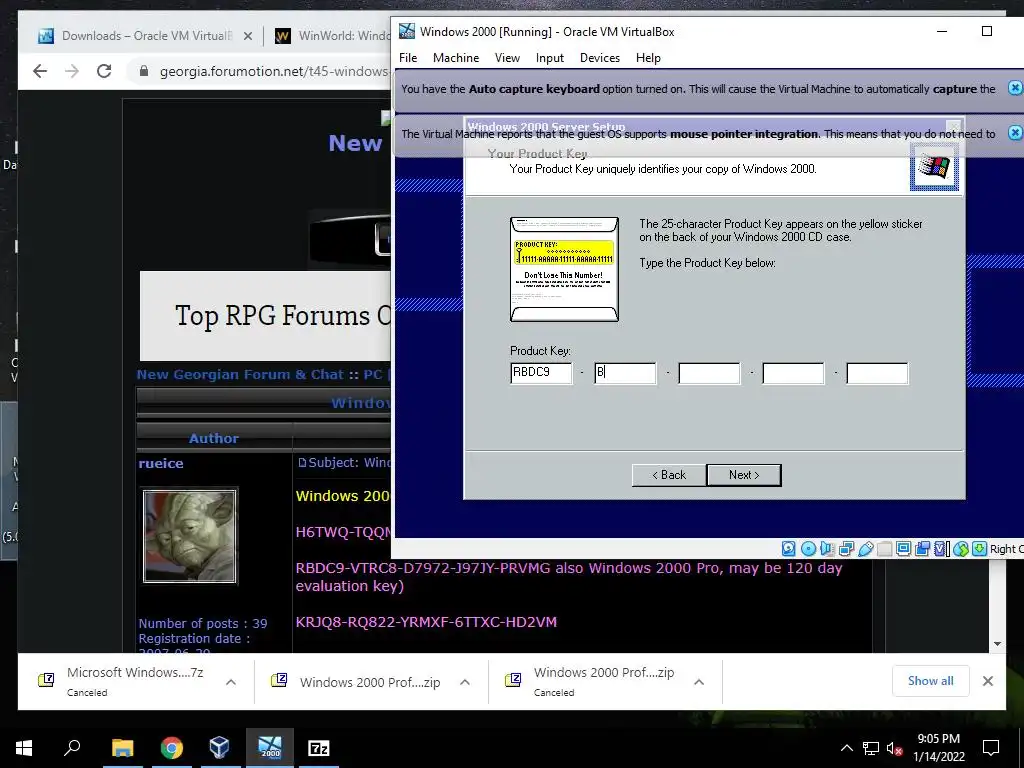Image resolution: width=1024 pixels, height=768 pixels.
Task: Click the Next button in Windows 2000 Setup
Action: [744, 475]
